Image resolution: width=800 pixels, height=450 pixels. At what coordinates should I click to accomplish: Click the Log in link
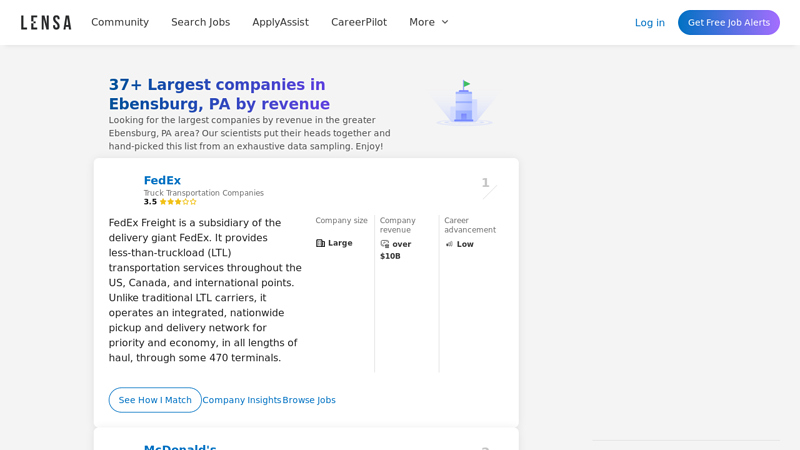pyautogui.click(x=649, y=23)
